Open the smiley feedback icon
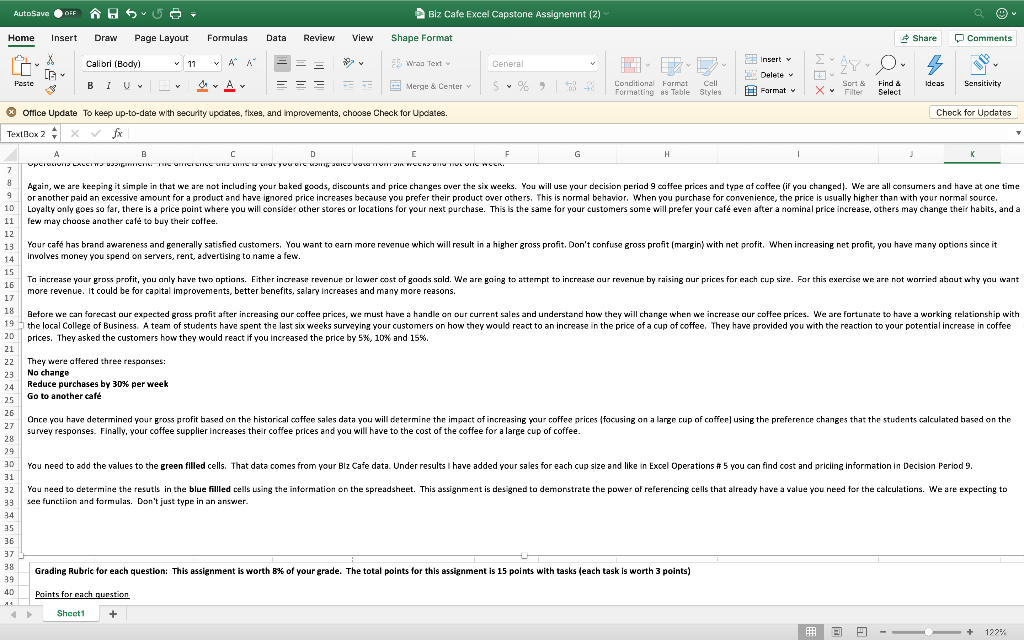The height and width of the screenshot is (640, 1024). [x=1001, y=13]
